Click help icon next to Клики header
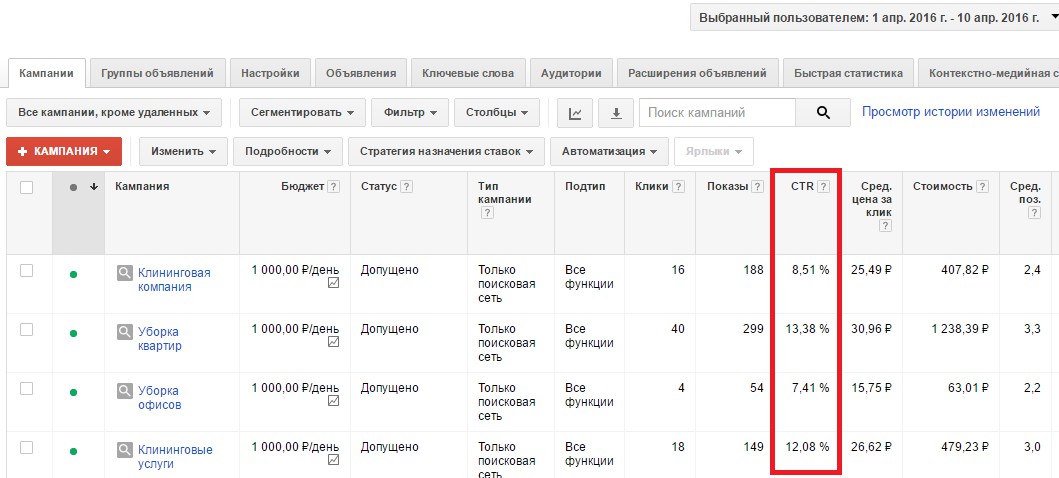This screenshot has height=478, width=1059. click(678, 187)
